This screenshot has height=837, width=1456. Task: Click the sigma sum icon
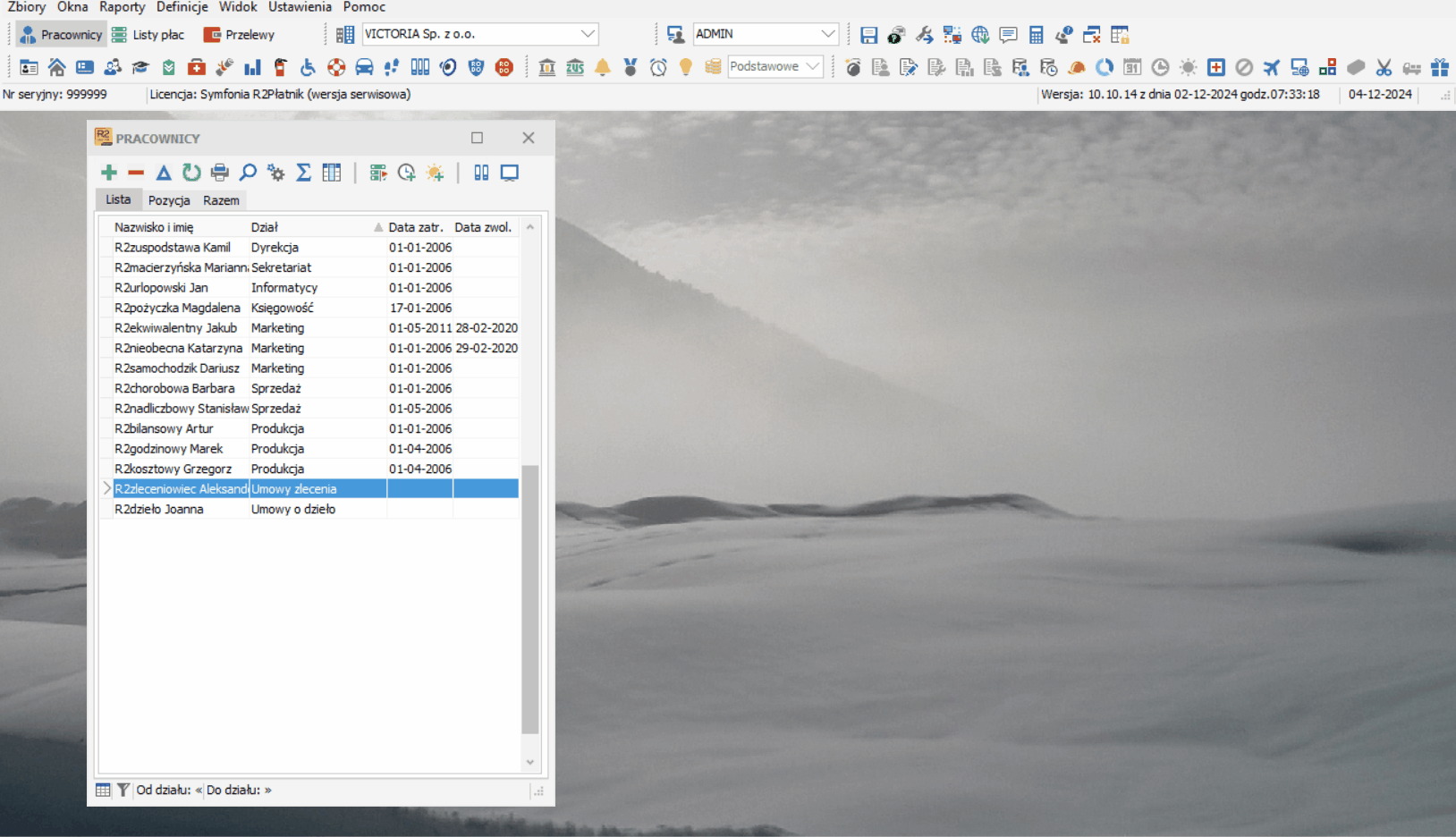coord(304,173)
